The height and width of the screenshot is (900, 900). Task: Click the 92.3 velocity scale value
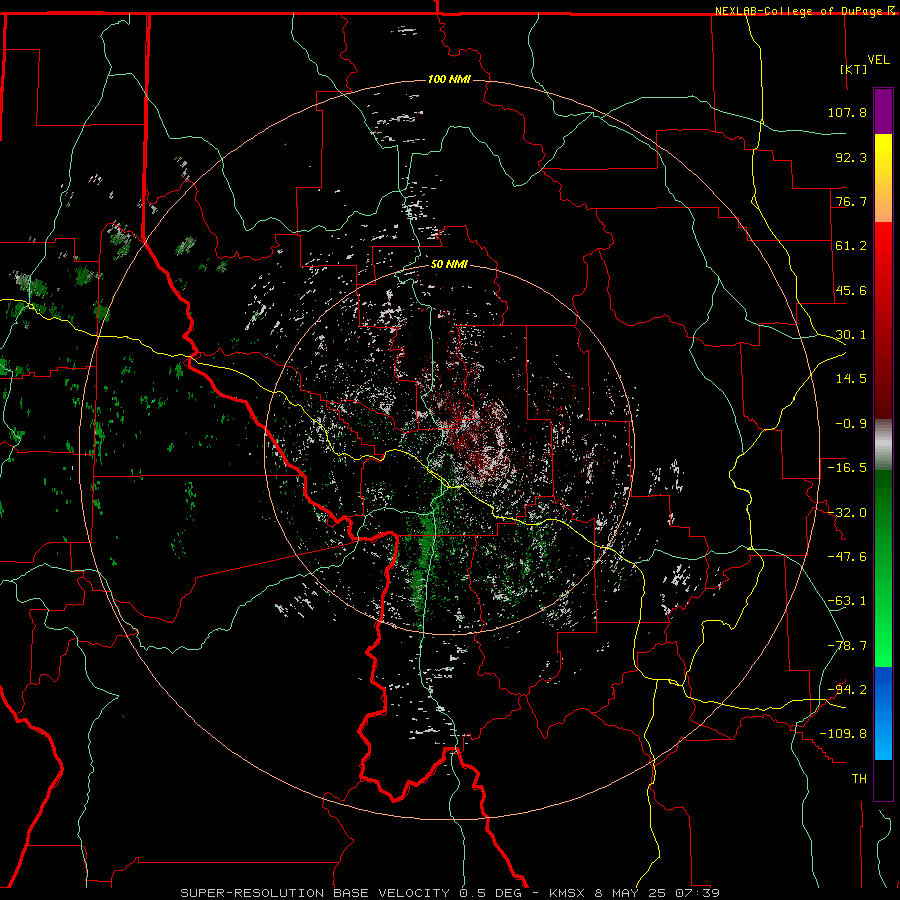pyautogui.click(x=851, y=157)
